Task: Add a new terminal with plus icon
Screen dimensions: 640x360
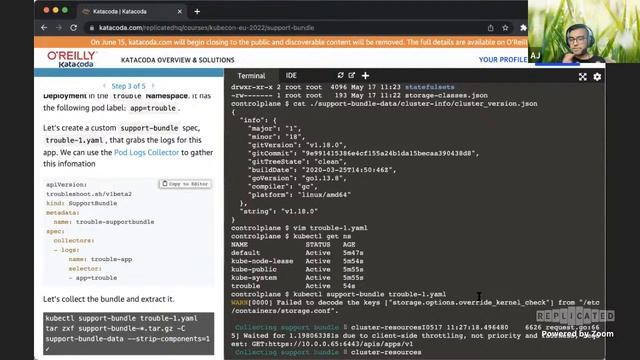Action: coord(365,76)
